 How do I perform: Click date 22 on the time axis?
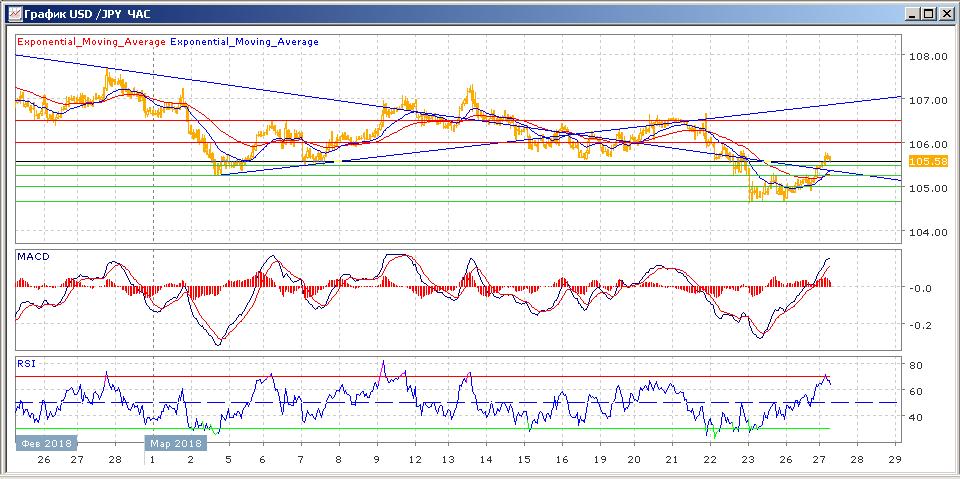pos(709,460)
